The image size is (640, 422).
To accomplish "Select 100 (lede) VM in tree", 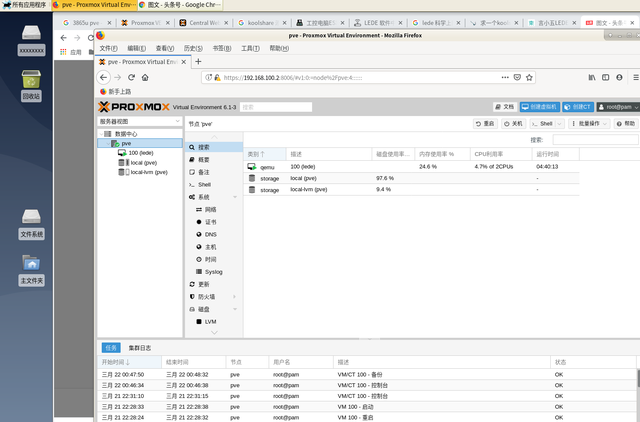I will pos(140,153).
